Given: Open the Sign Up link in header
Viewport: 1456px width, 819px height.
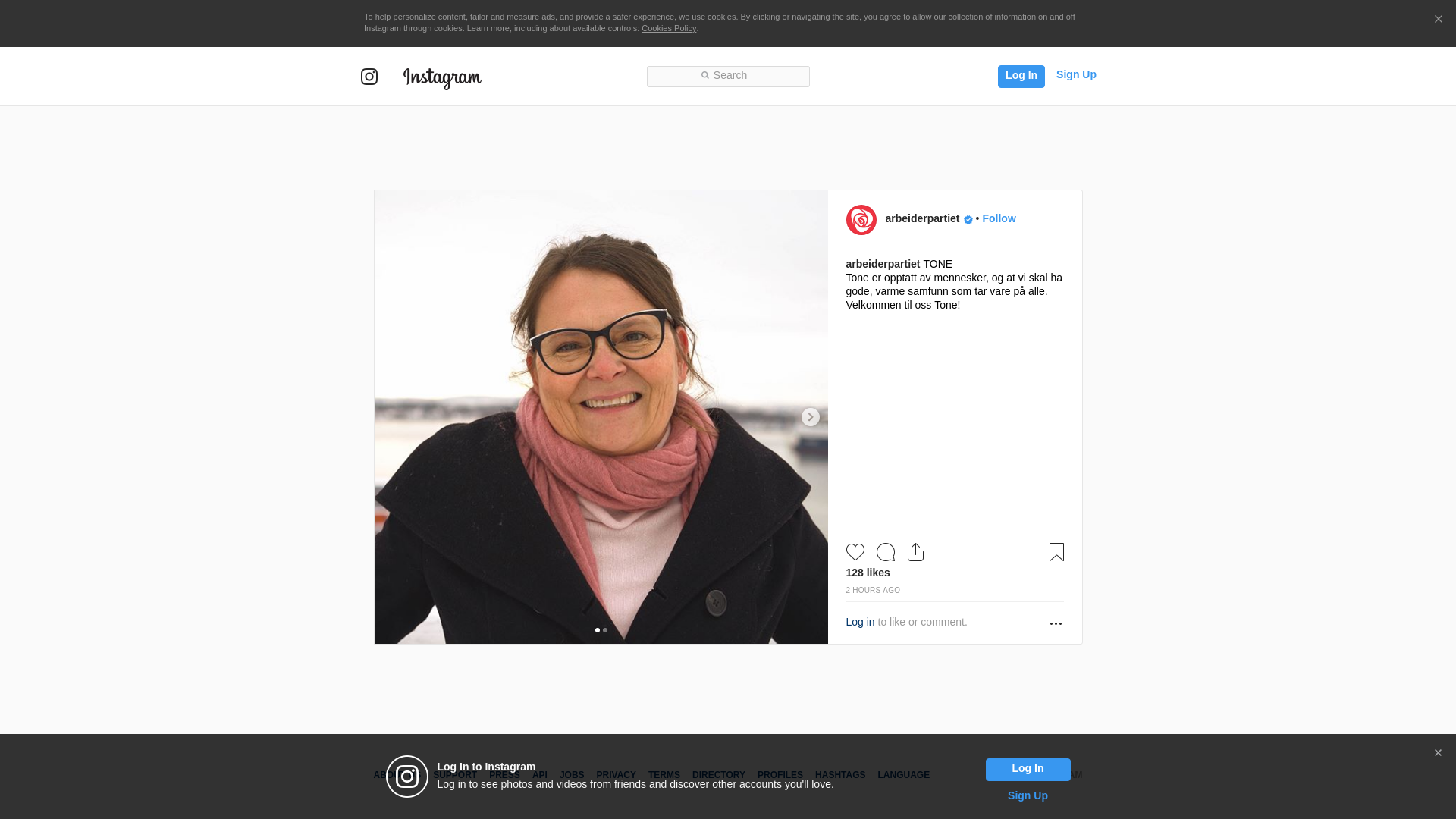Looking at the screenshot, I should [1076, 74].
